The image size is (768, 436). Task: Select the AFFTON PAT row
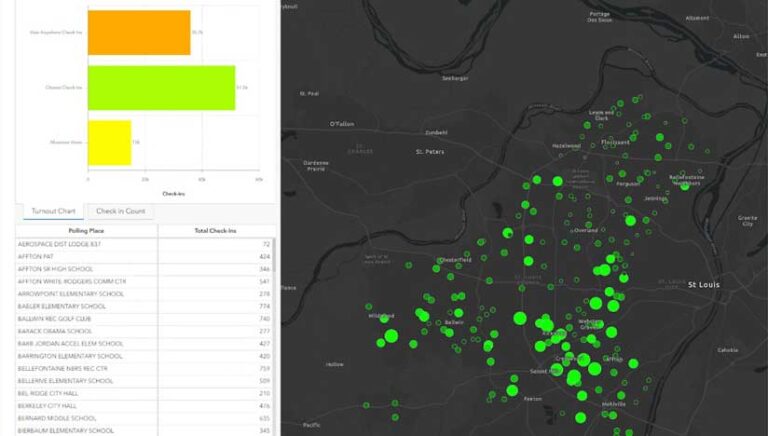point(144,257)
